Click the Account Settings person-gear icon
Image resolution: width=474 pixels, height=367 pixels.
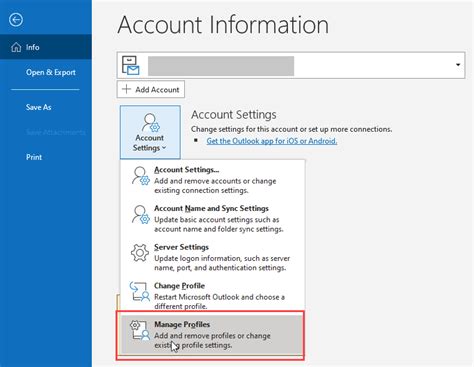[150, 123]
